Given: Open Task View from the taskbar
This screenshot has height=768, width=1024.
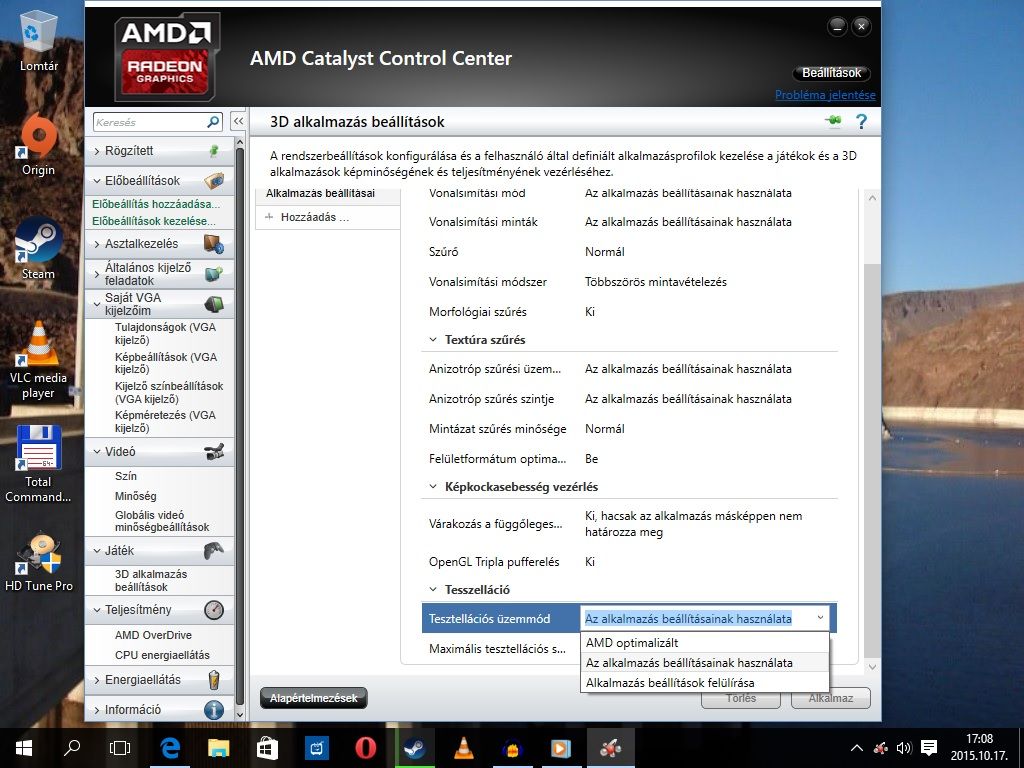Looking at the screenshot, I should 120,748.
